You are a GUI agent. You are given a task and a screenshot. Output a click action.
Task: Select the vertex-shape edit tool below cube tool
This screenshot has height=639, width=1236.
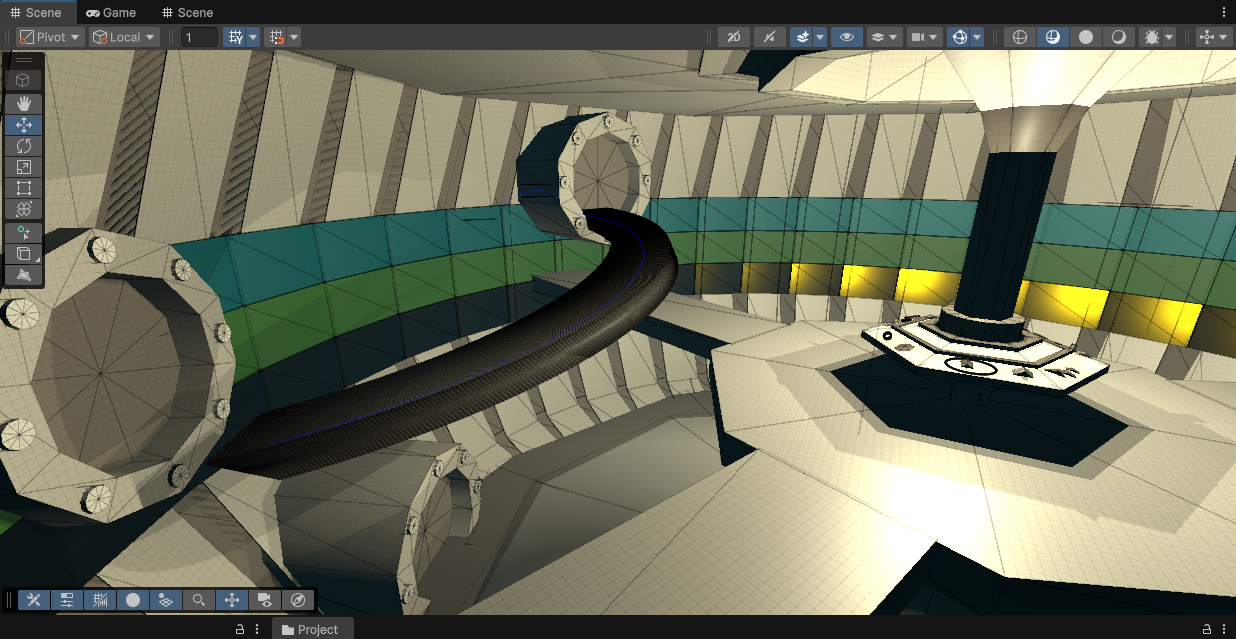[x=24, y=274]
